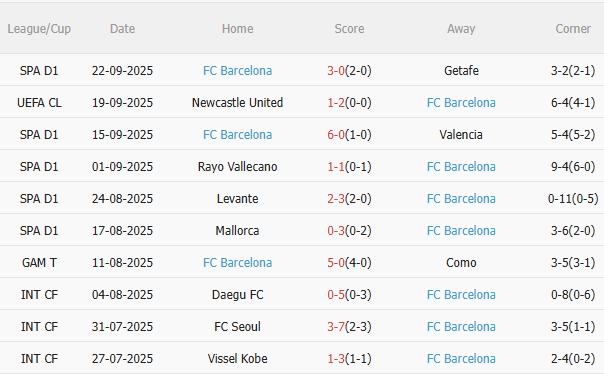Open FC Barcelona away link in Vissel Kobe row
604x384 pixels.
tap(461, 358)
